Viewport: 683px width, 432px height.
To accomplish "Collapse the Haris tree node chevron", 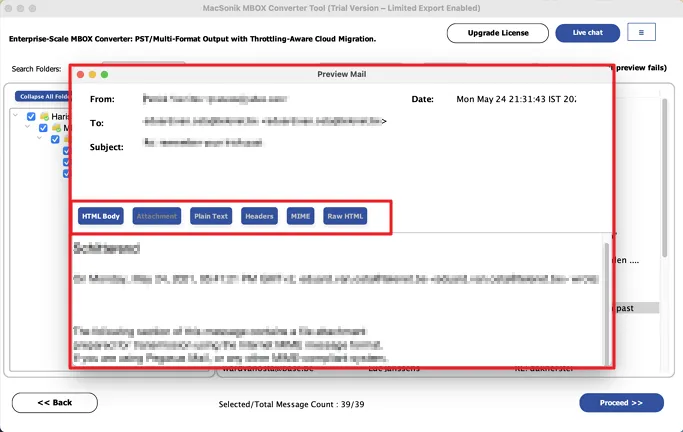I will click(16, 115).
